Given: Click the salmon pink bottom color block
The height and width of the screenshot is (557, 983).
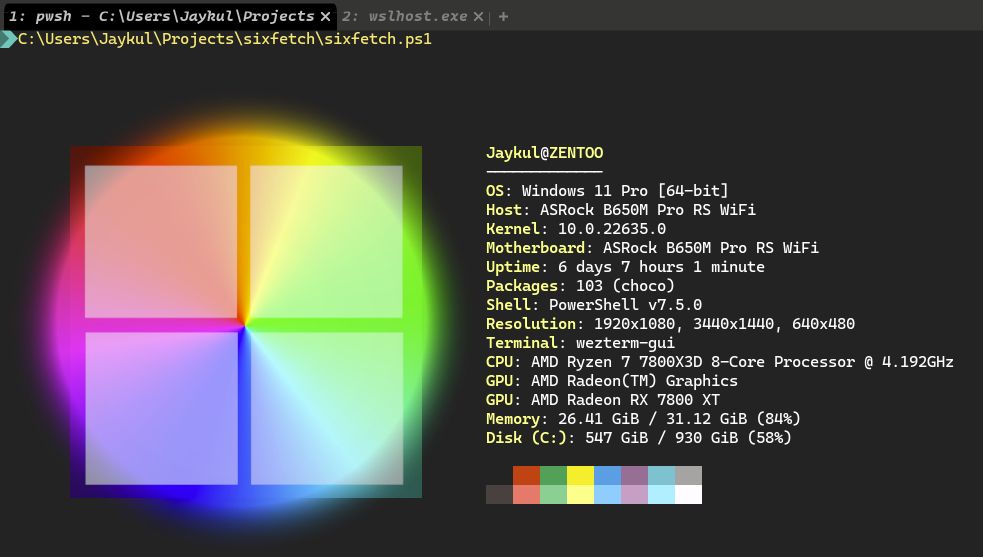Looking at the screenshot, I should (526, 494).
